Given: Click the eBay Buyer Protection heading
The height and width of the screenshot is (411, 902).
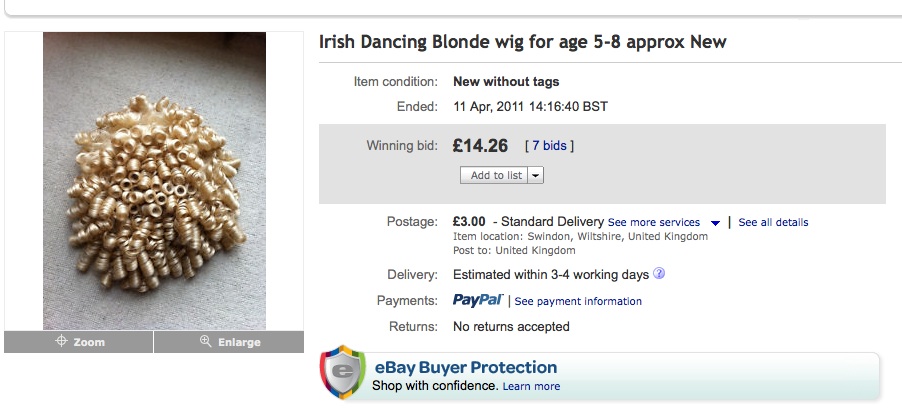Looking at the screenshot, I should pyautogui.click(x=465, y=367).
